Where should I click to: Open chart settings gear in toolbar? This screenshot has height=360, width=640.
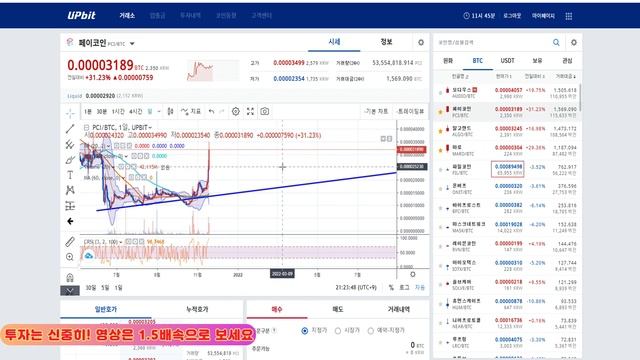pos(236,111)
